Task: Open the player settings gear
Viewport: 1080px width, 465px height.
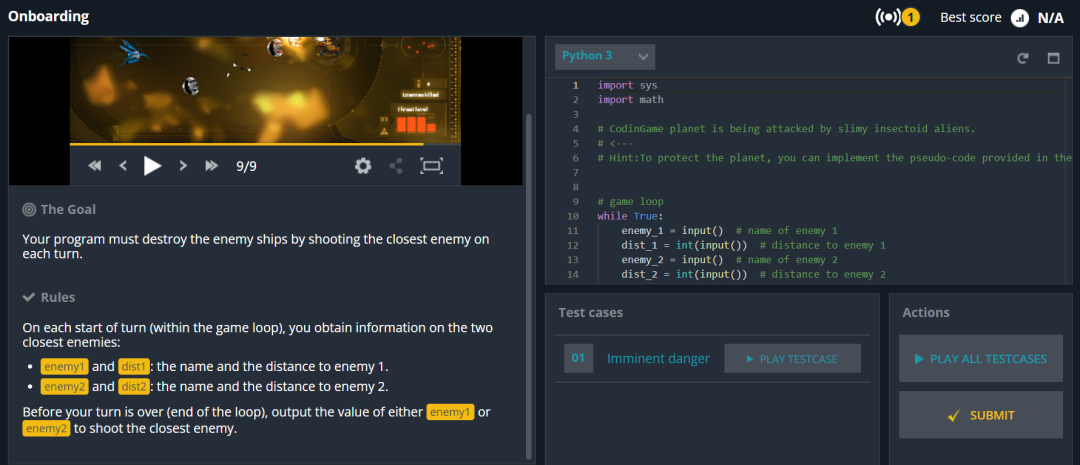Action: coord(363,166)
